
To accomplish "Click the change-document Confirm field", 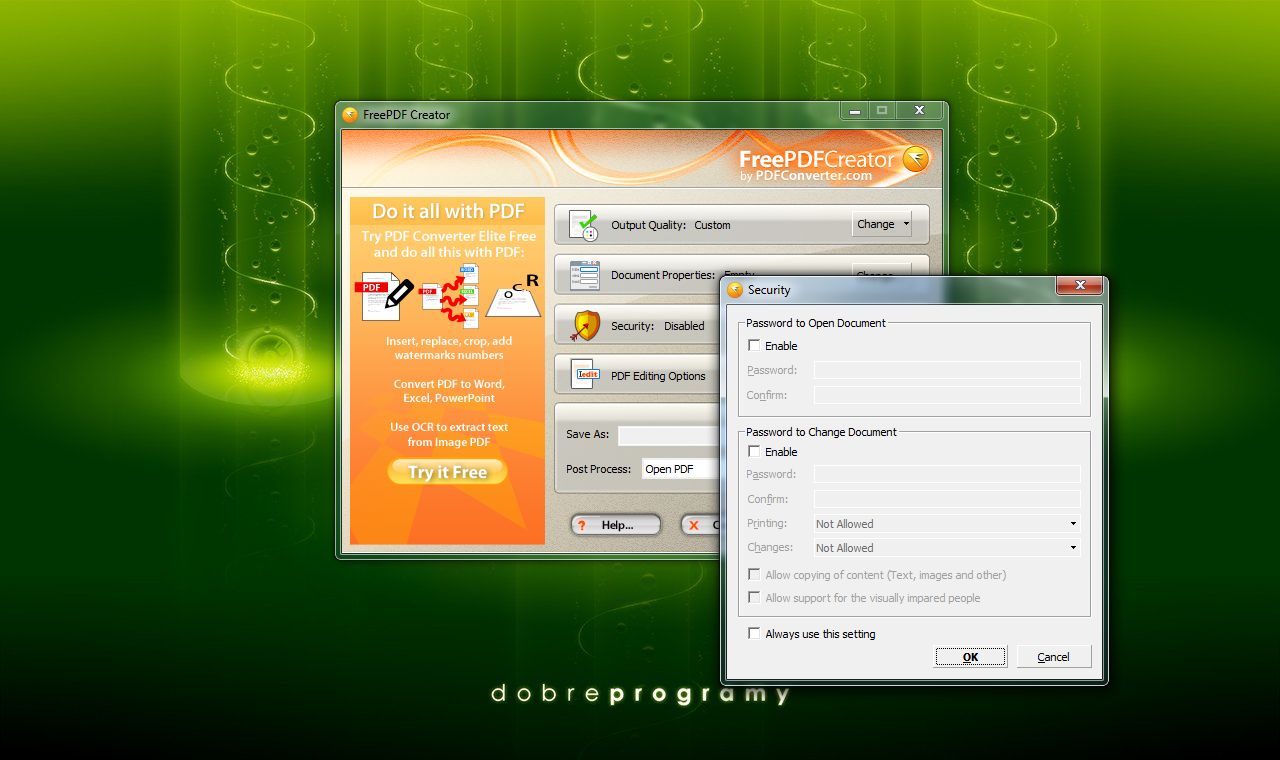I will click(947, 499).
